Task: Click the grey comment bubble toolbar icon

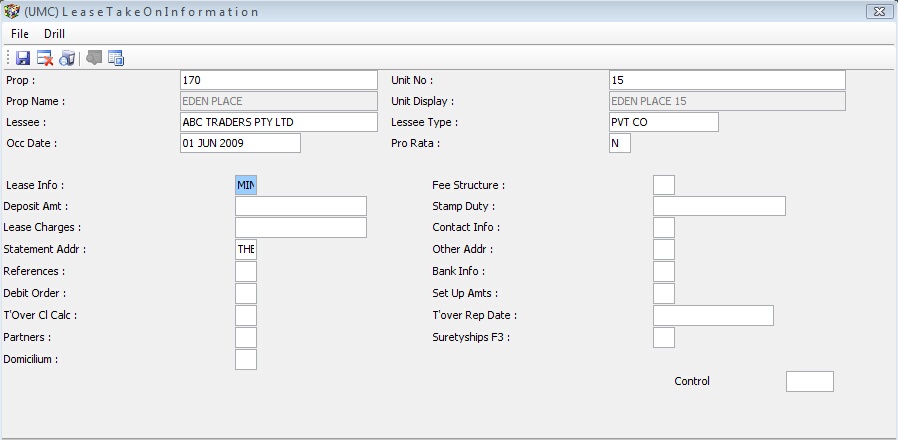Action: pyautogui.click(x=94, y=58)
